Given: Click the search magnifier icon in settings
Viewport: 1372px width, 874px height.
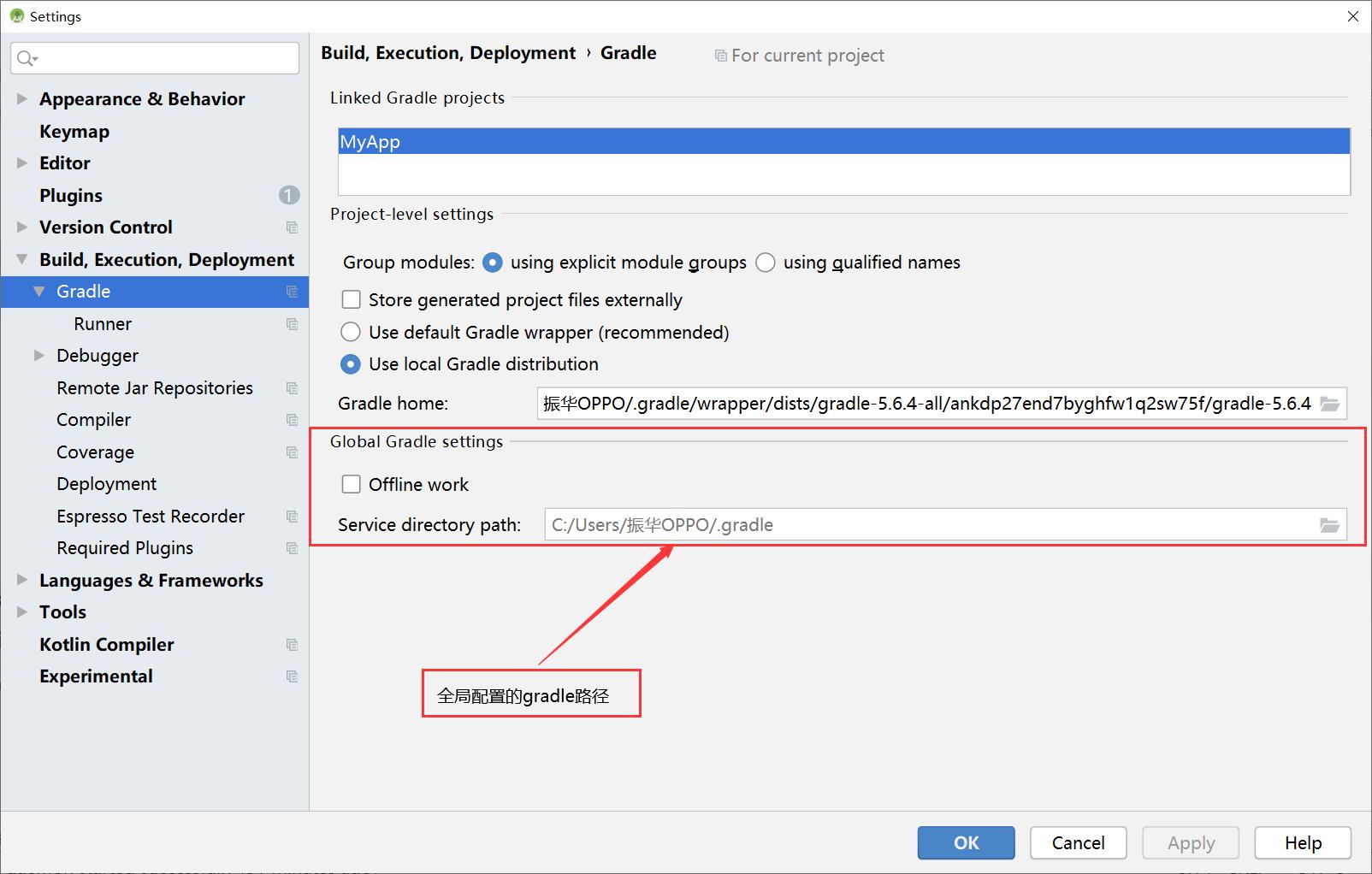Looking at the screenshot, I should (26, 58).
